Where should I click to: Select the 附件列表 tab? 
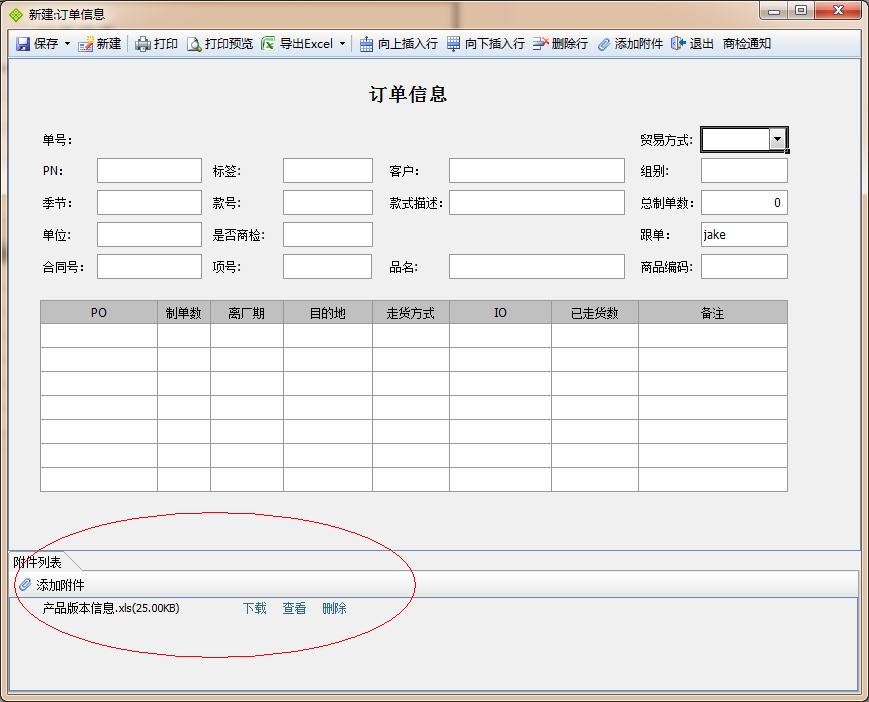[x=38, y=562]
